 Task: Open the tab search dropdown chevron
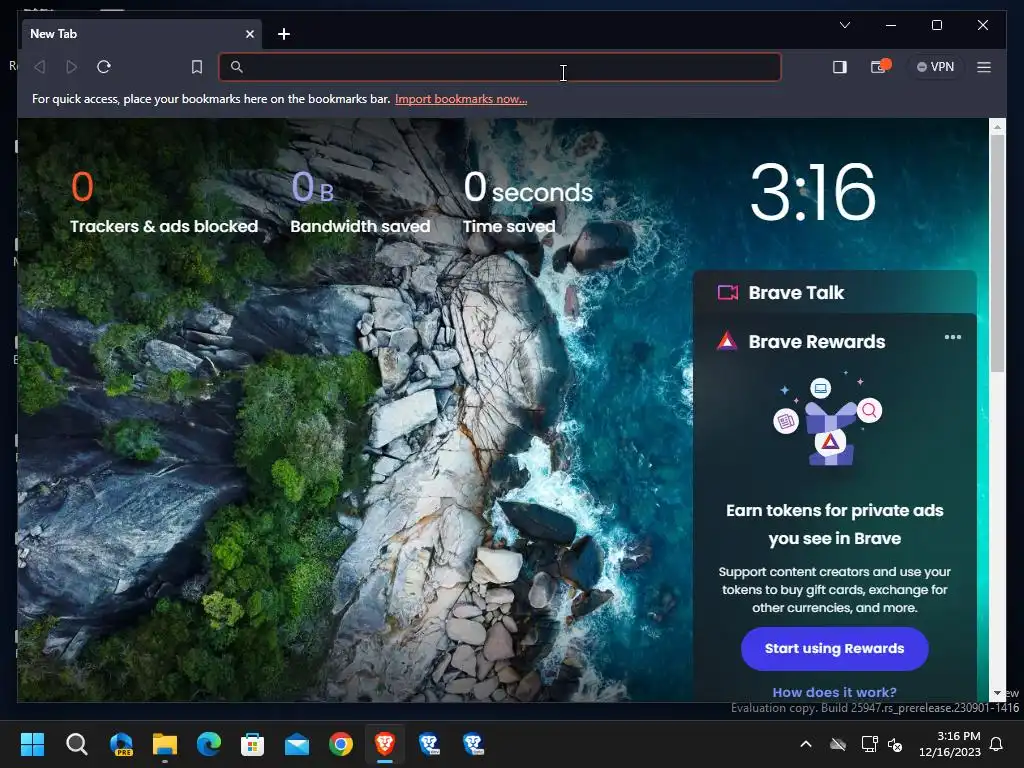pyautogui.click(x=844, y=25)
